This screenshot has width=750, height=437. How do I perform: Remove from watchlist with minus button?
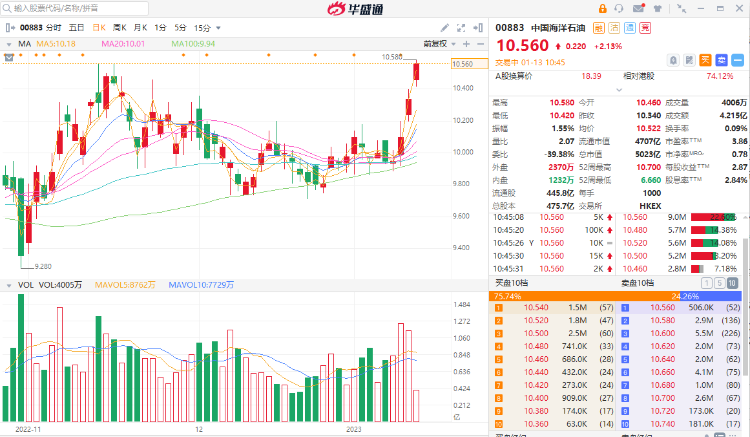pos(738,60)
